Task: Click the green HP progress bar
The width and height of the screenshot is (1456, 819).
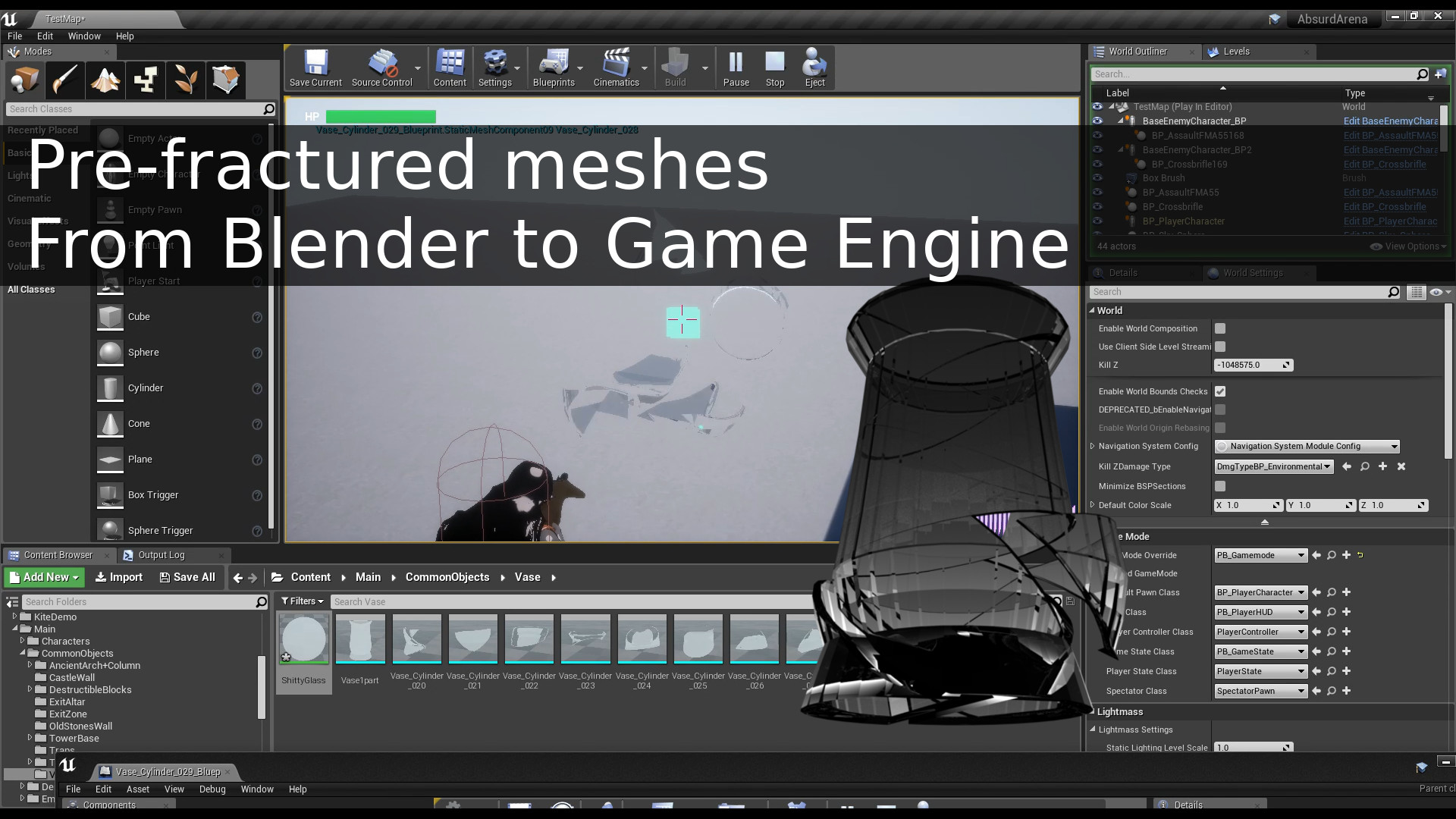Action: coord(381,117)
